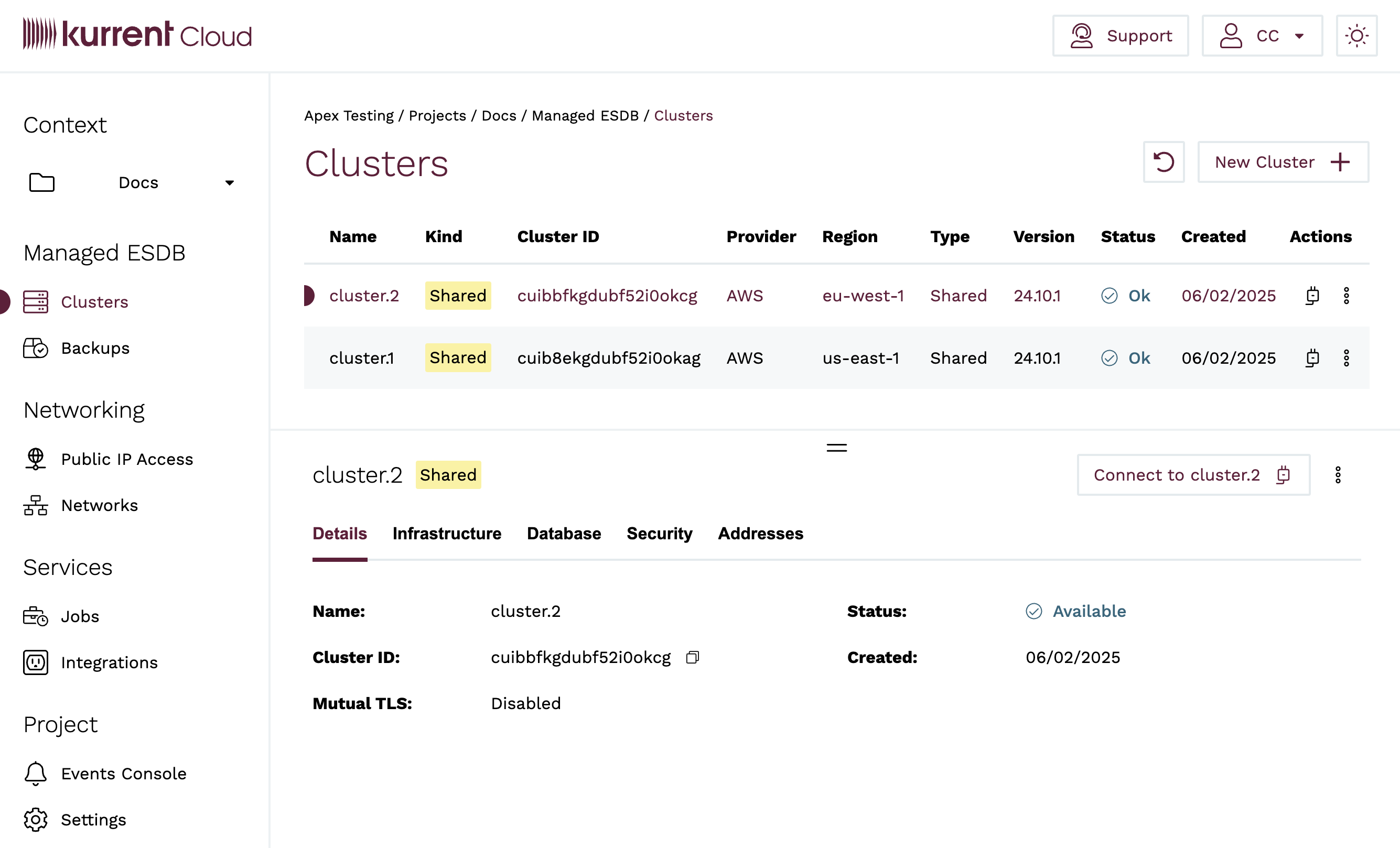Open the actions menu for cluster.1

pos(1346,358)
